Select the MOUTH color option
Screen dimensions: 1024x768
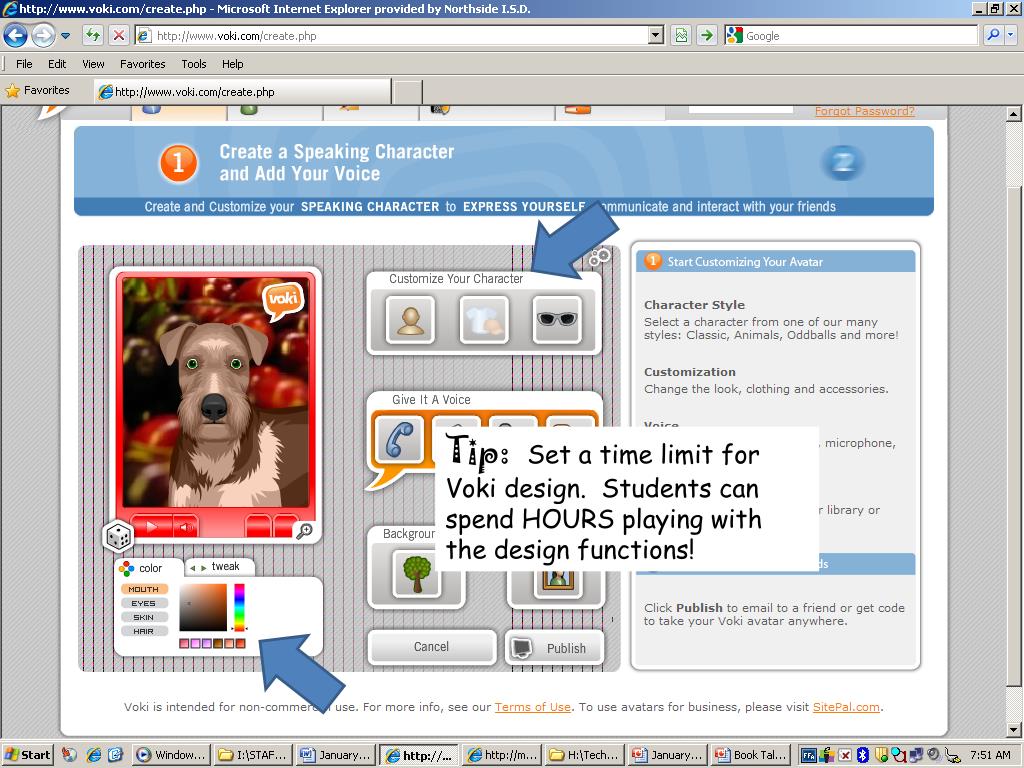point(144,589)
